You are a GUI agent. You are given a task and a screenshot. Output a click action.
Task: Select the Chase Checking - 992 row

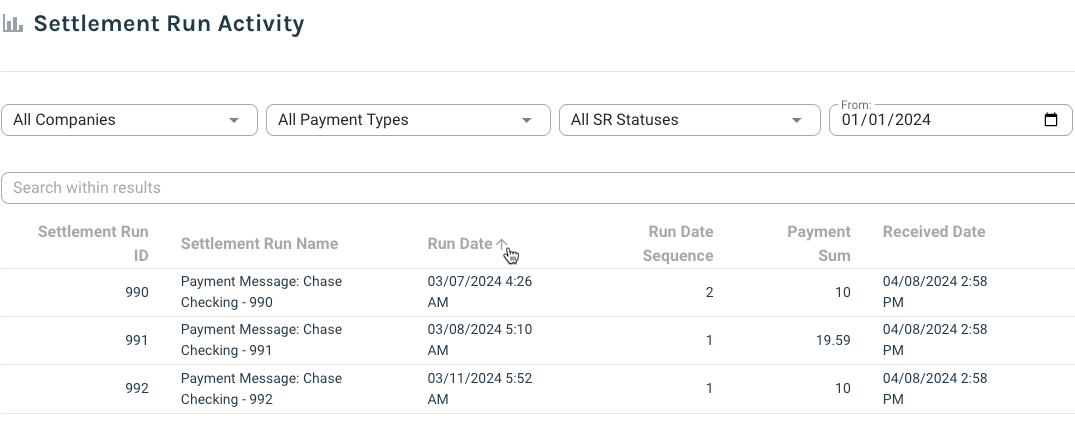261,389
